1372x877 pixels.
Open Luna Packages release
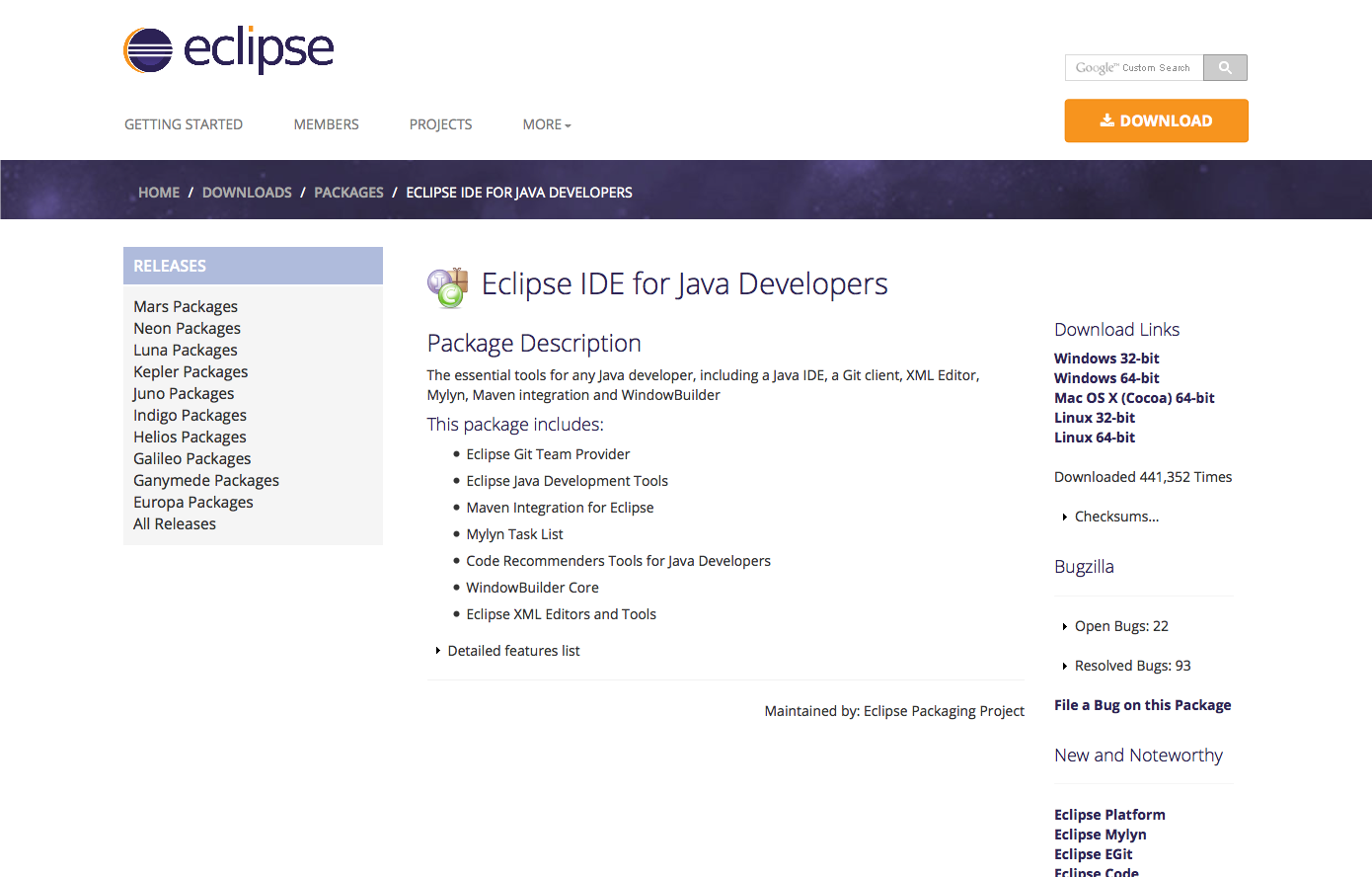coord(186,350)
